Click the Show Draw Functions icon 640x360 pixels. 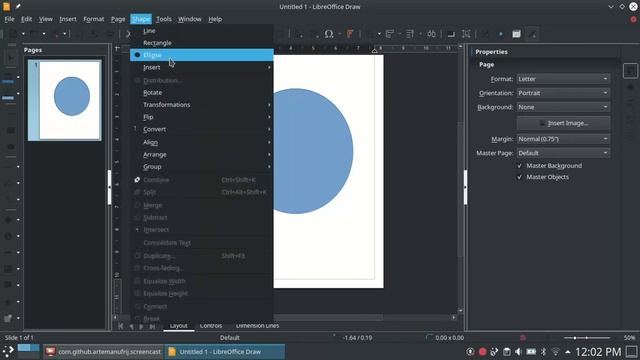(x=532, y=34)
